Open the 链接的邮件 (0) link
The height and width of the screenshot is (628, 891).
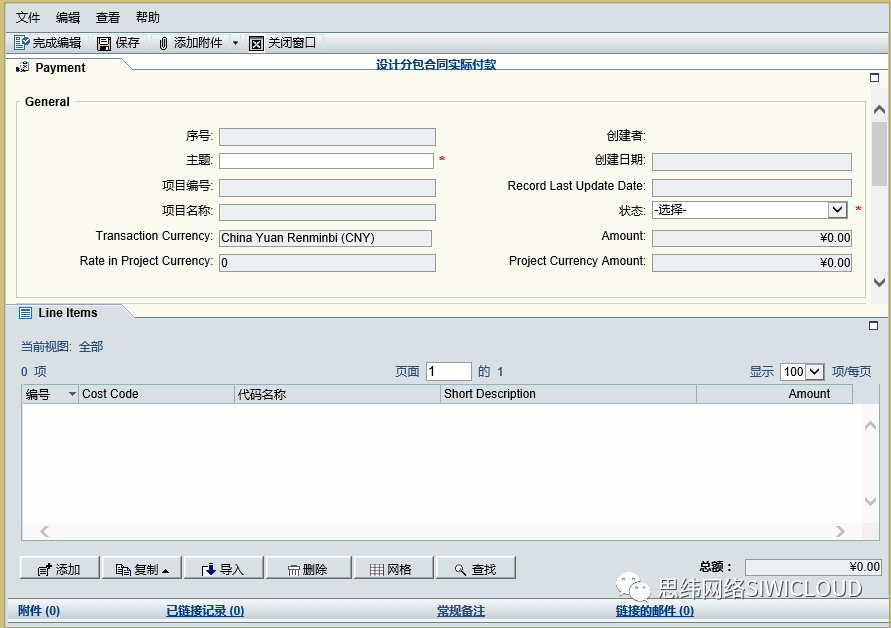pos(655,611)
